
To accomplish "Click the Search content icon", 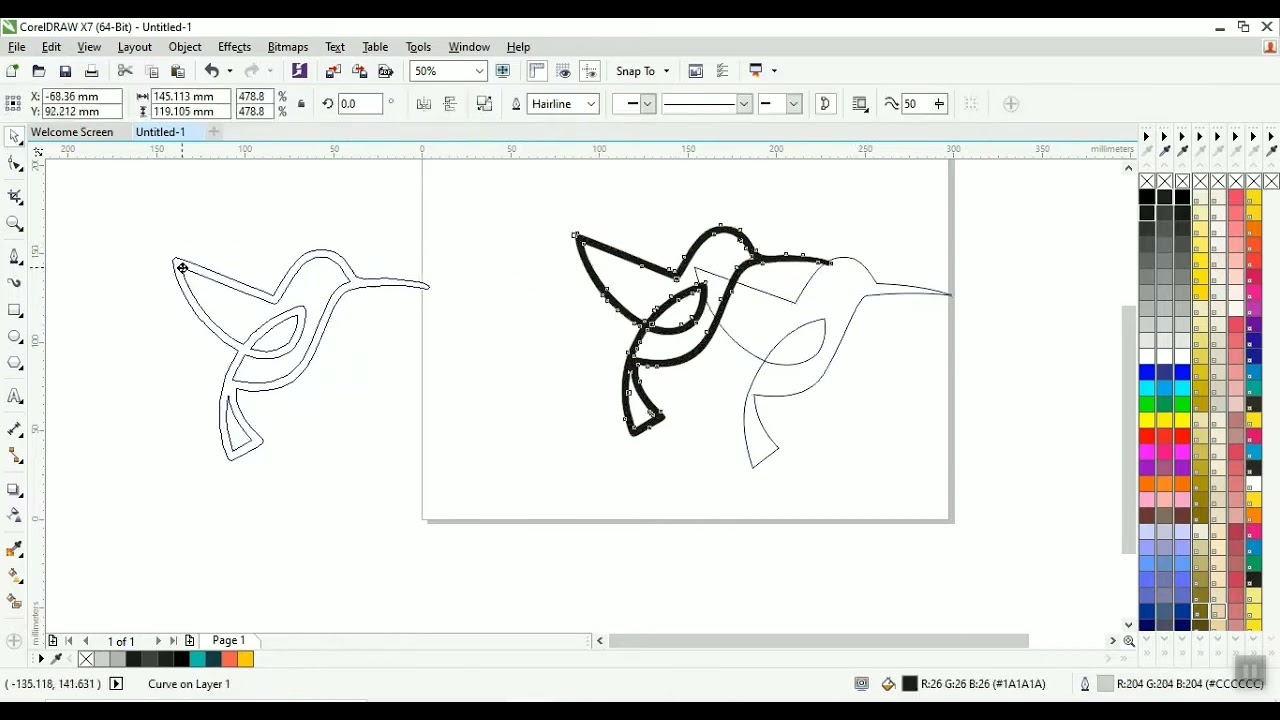I will pyautogui.click(x=299, y=71).
